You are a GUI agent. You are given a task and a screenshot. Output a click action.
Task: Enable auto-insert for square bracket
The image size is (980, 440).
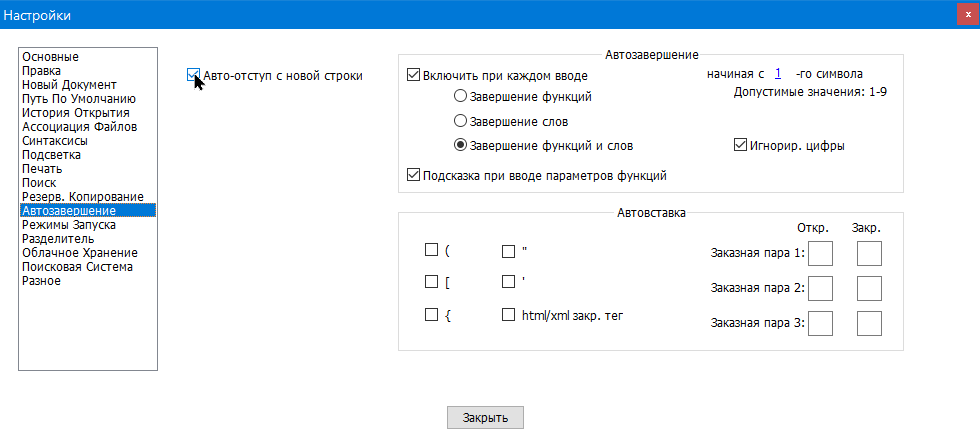[432, 282]
